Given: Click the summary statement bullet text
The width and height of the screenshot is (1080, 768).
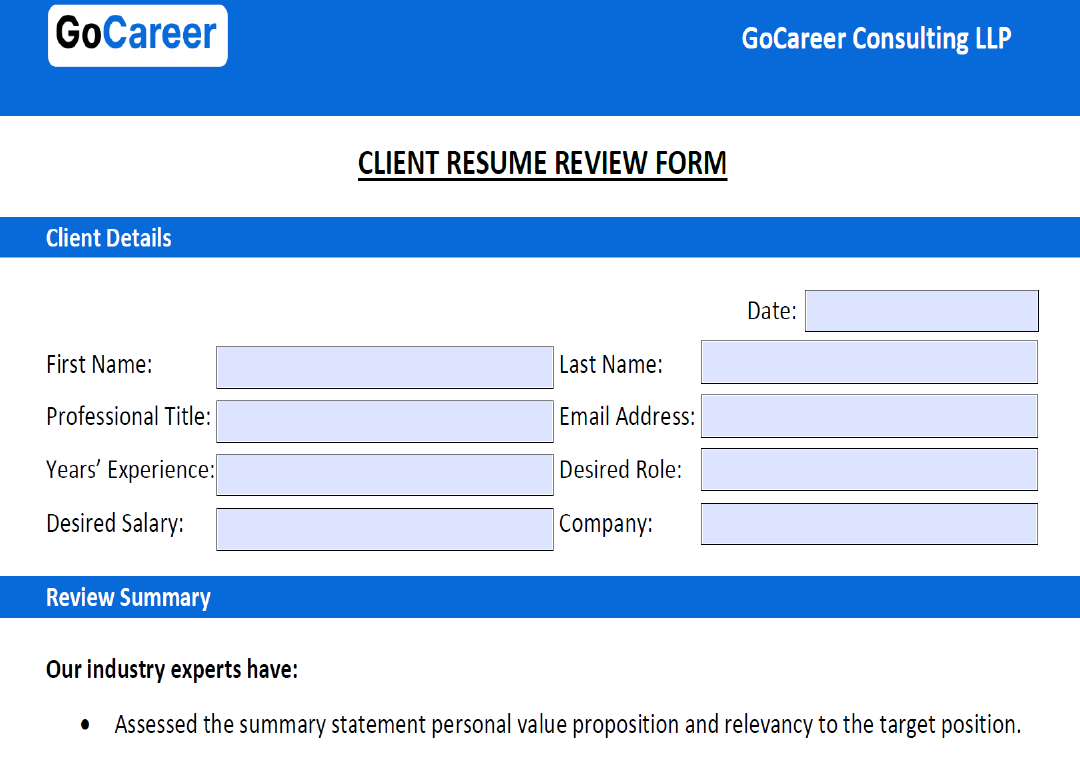Looking at the screenshot, I should (x=567, y=724).
